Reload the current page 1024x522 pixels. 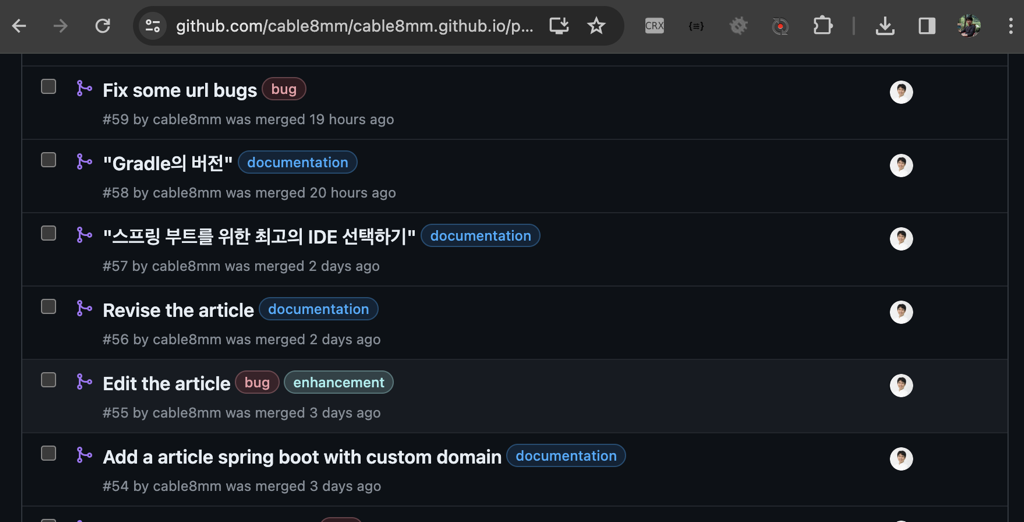point(102,26)
